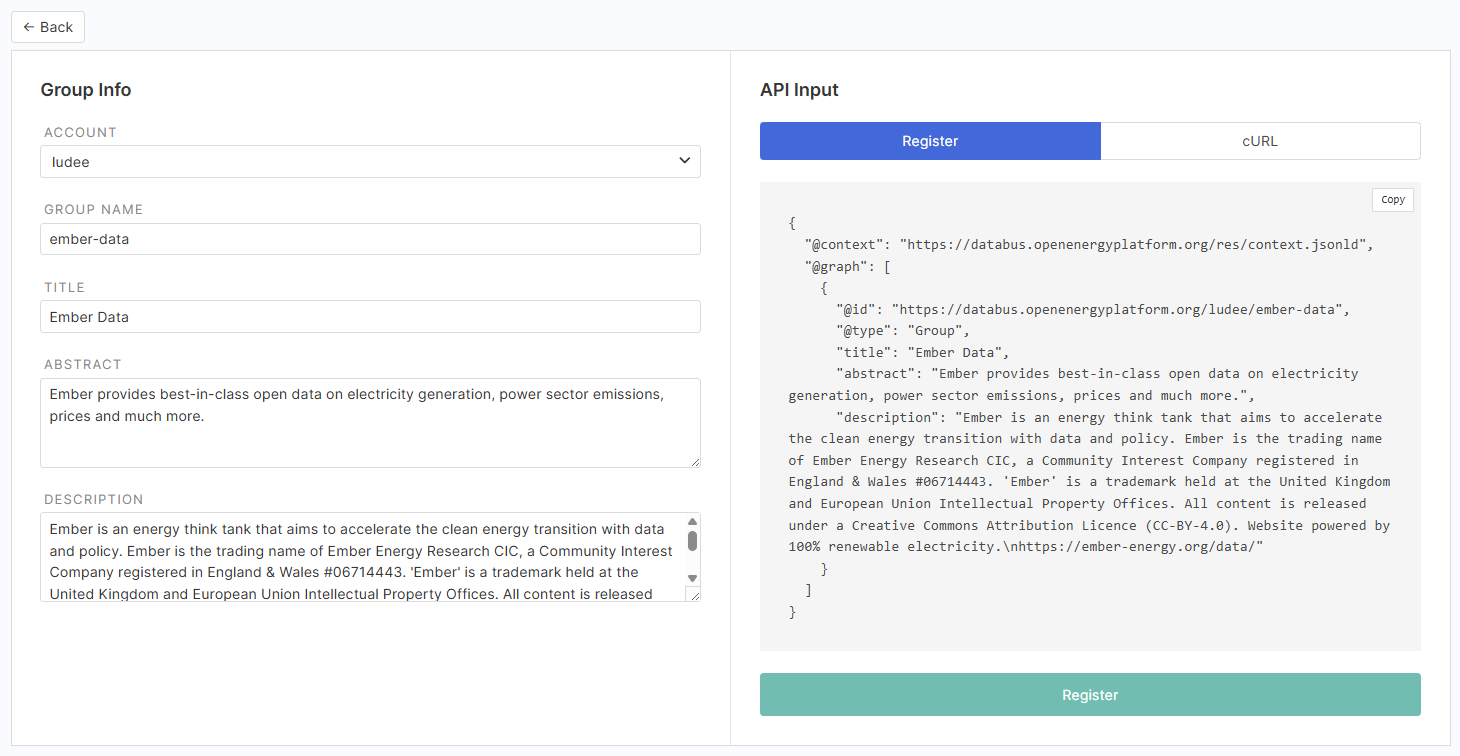This screenshot has height=756, width=1460.
Task: Click the Description scrollbar thumb
Action: (x=692, y=541)
